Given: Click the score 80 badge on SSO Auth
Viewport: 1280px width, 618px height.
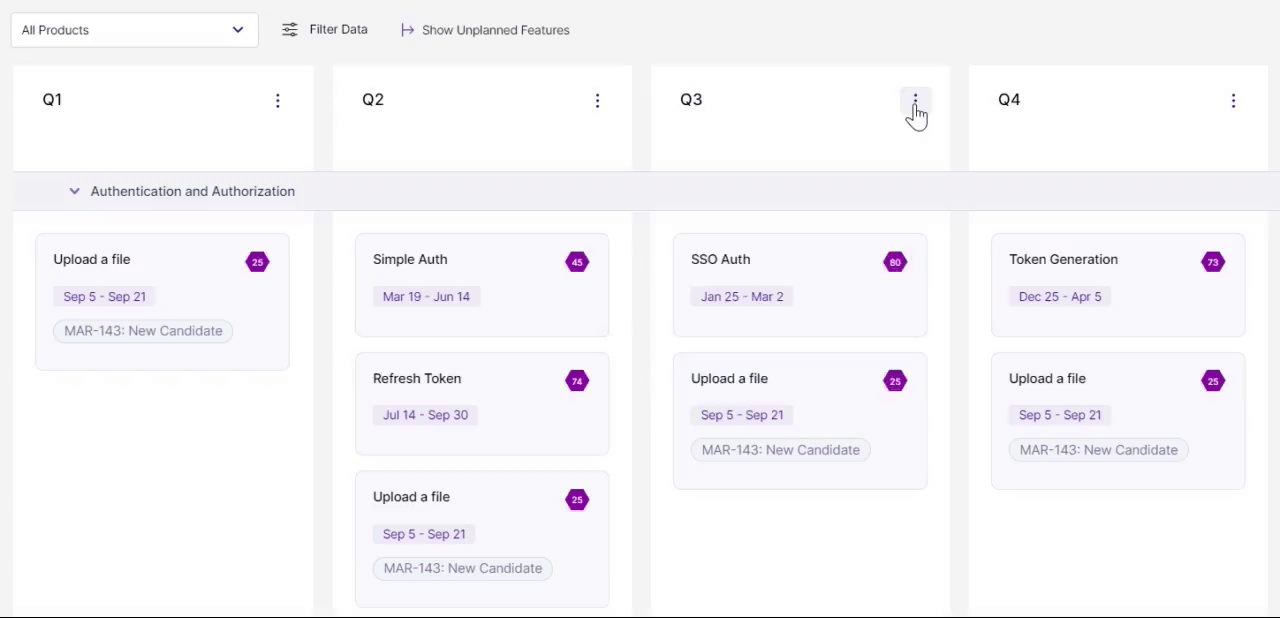Looking at the screenshot, I should pyautogui.click(x=895, y=262).
